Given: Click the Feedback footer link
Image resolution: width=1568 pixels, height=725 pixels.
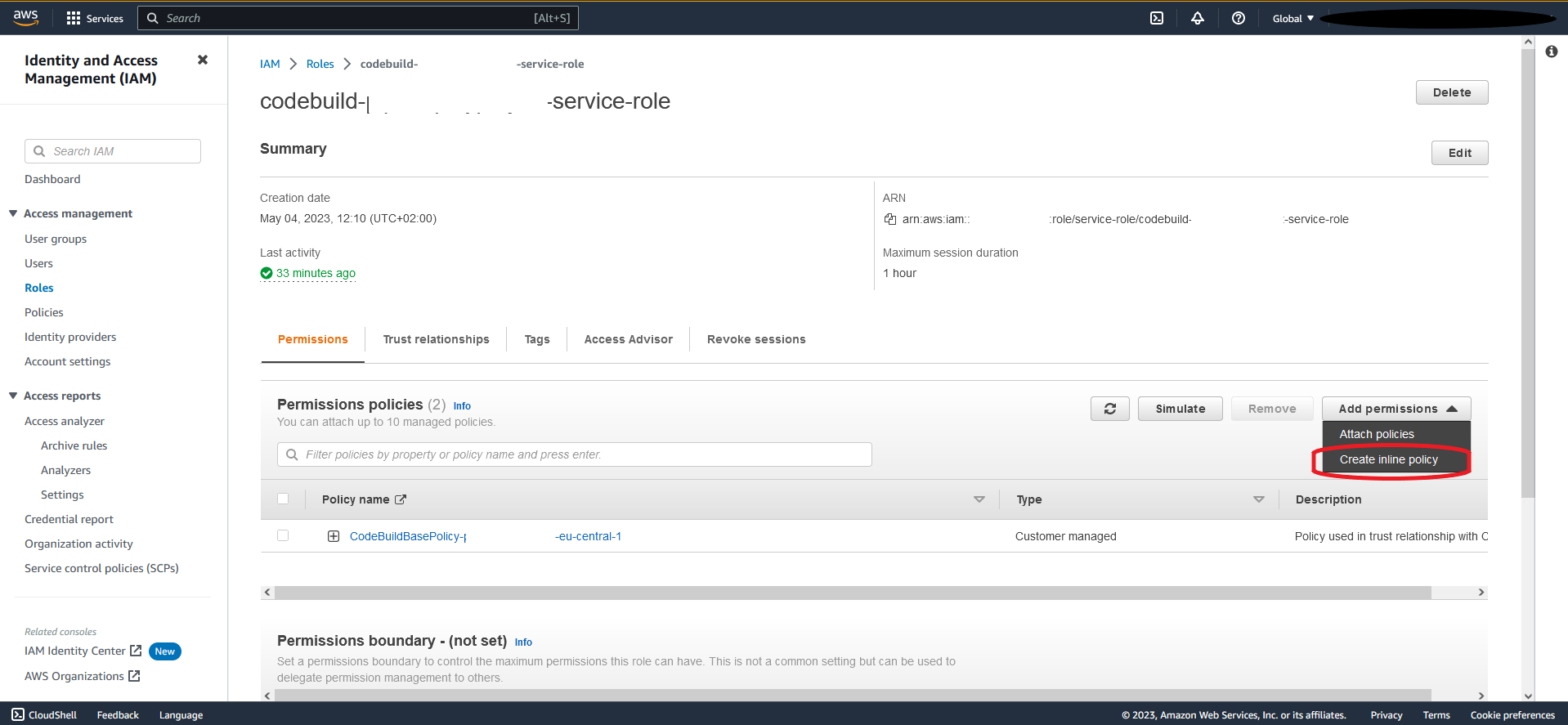Looking at the screenshot, I should coord(118,715).
